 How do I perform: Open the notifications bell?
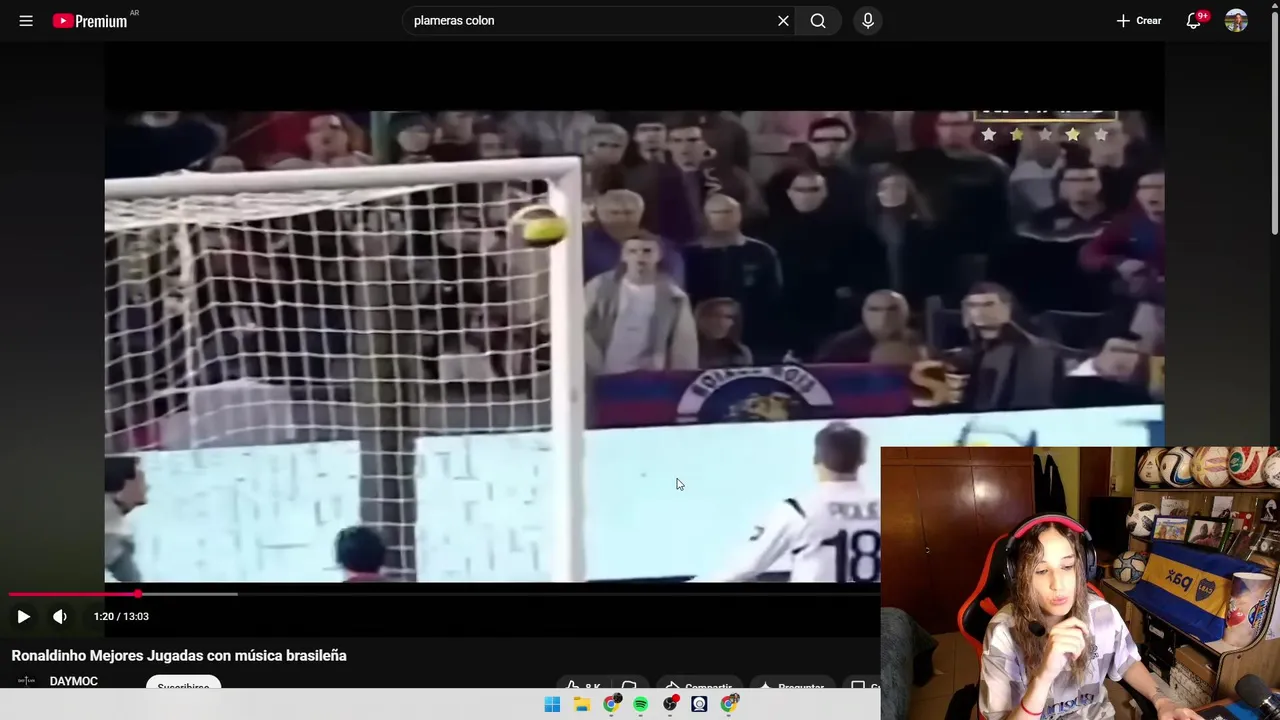1194,20
